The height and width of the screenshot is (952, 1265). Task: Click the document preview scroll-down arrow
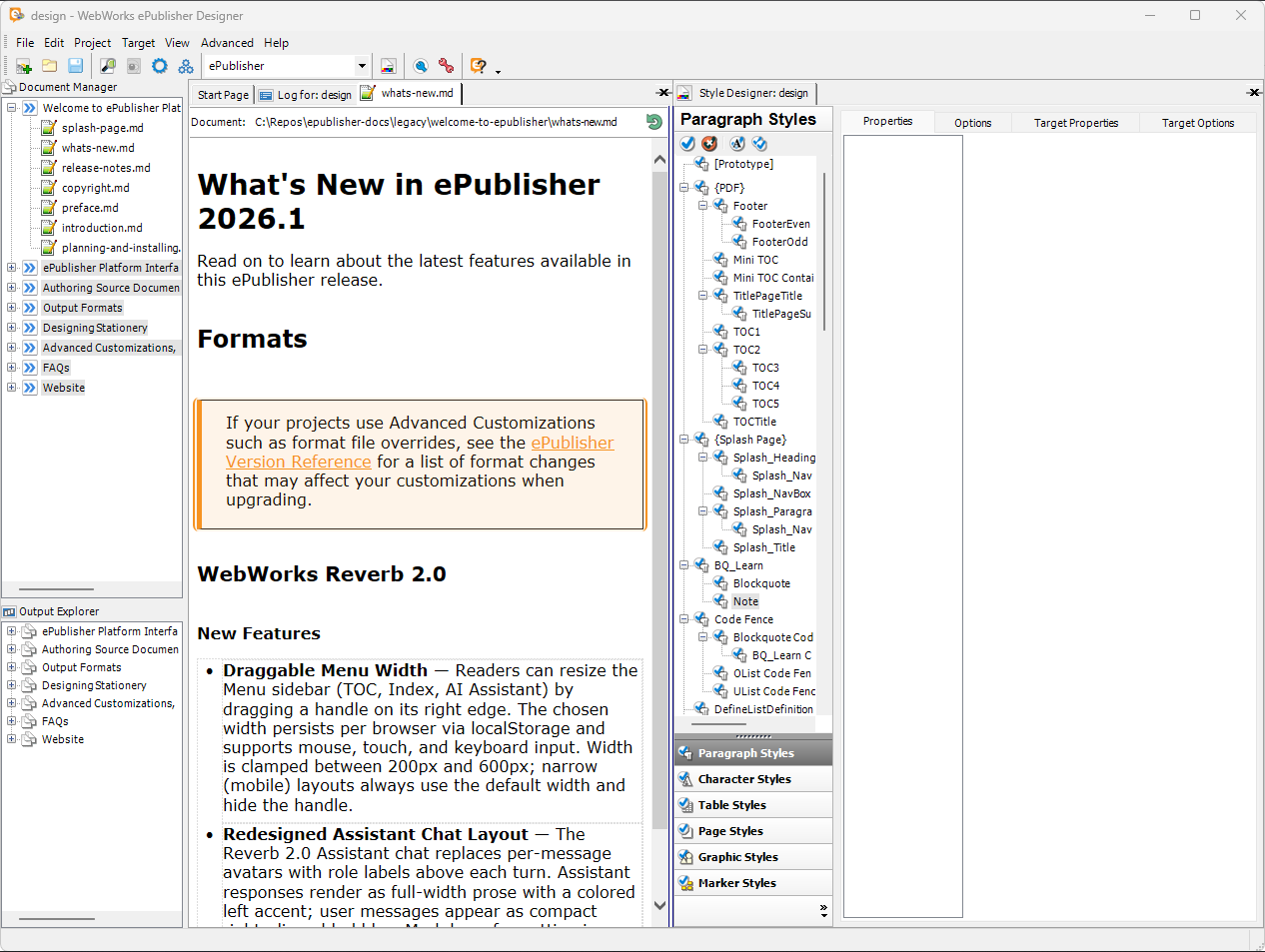point(659,906)
